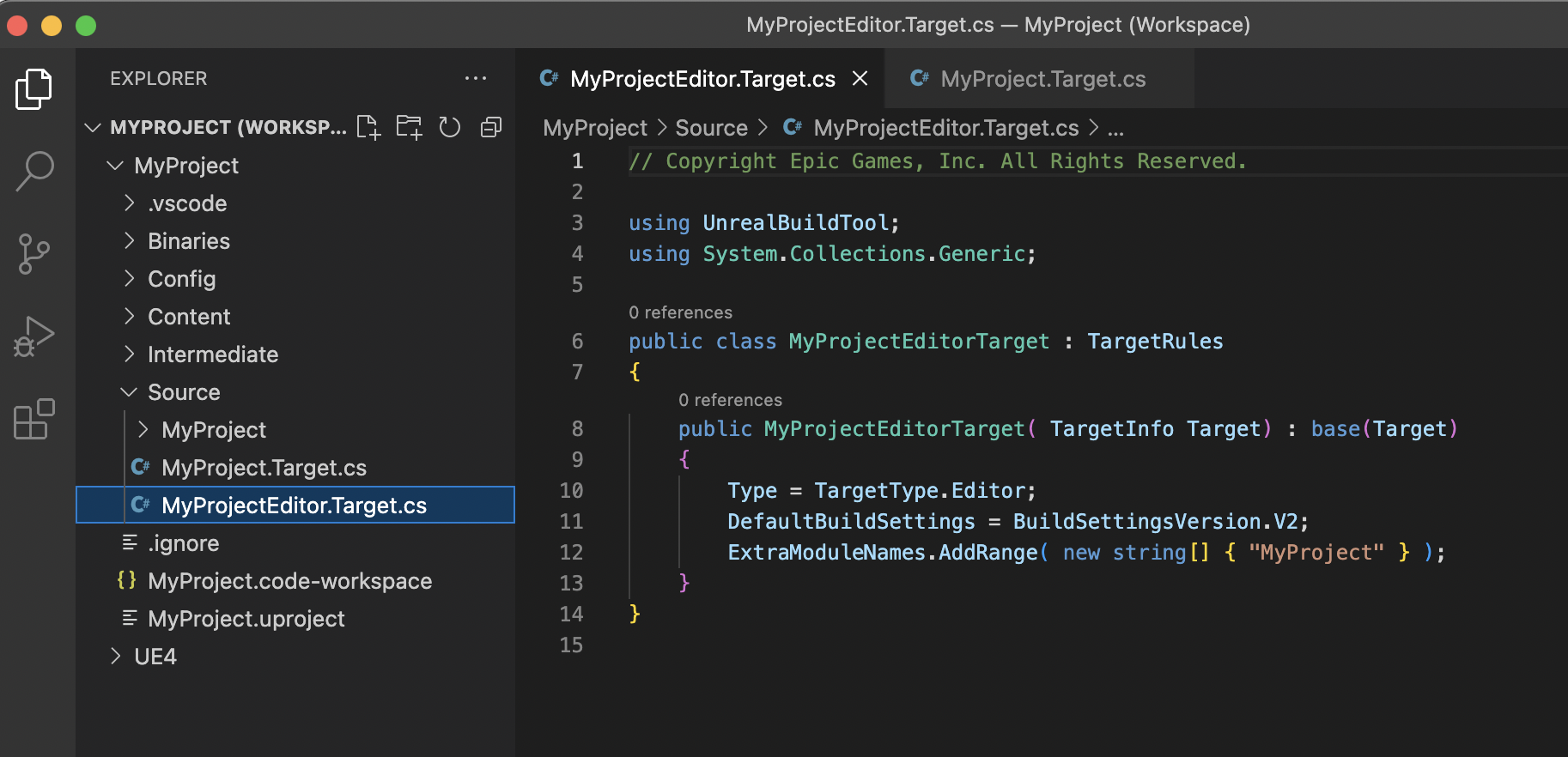This screenshot has height=757, width=1568.
Task: Click line number 10 in the gutter
Action: 571,491
